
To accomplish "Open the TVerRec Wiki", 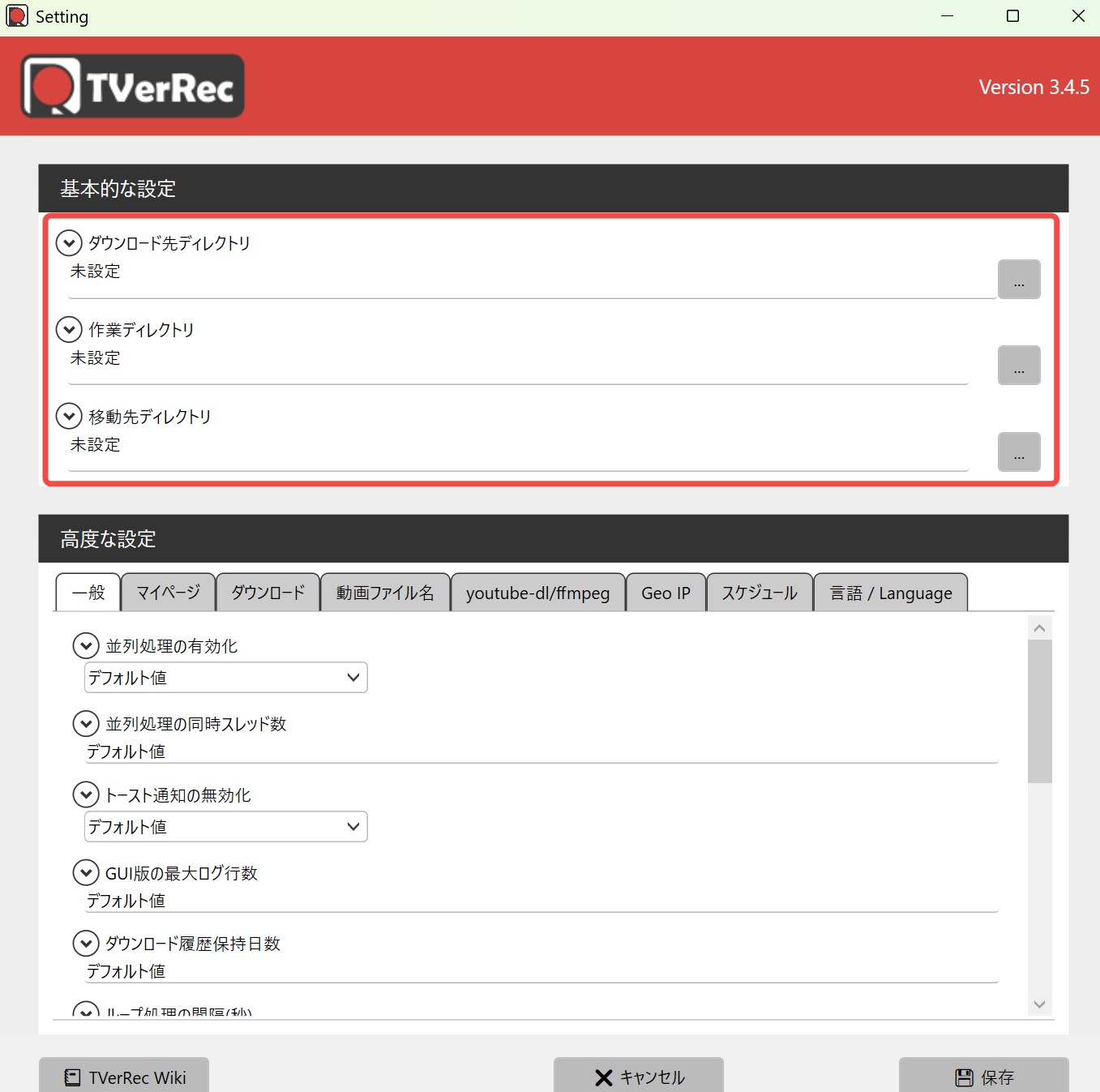I will [124, 1075].
